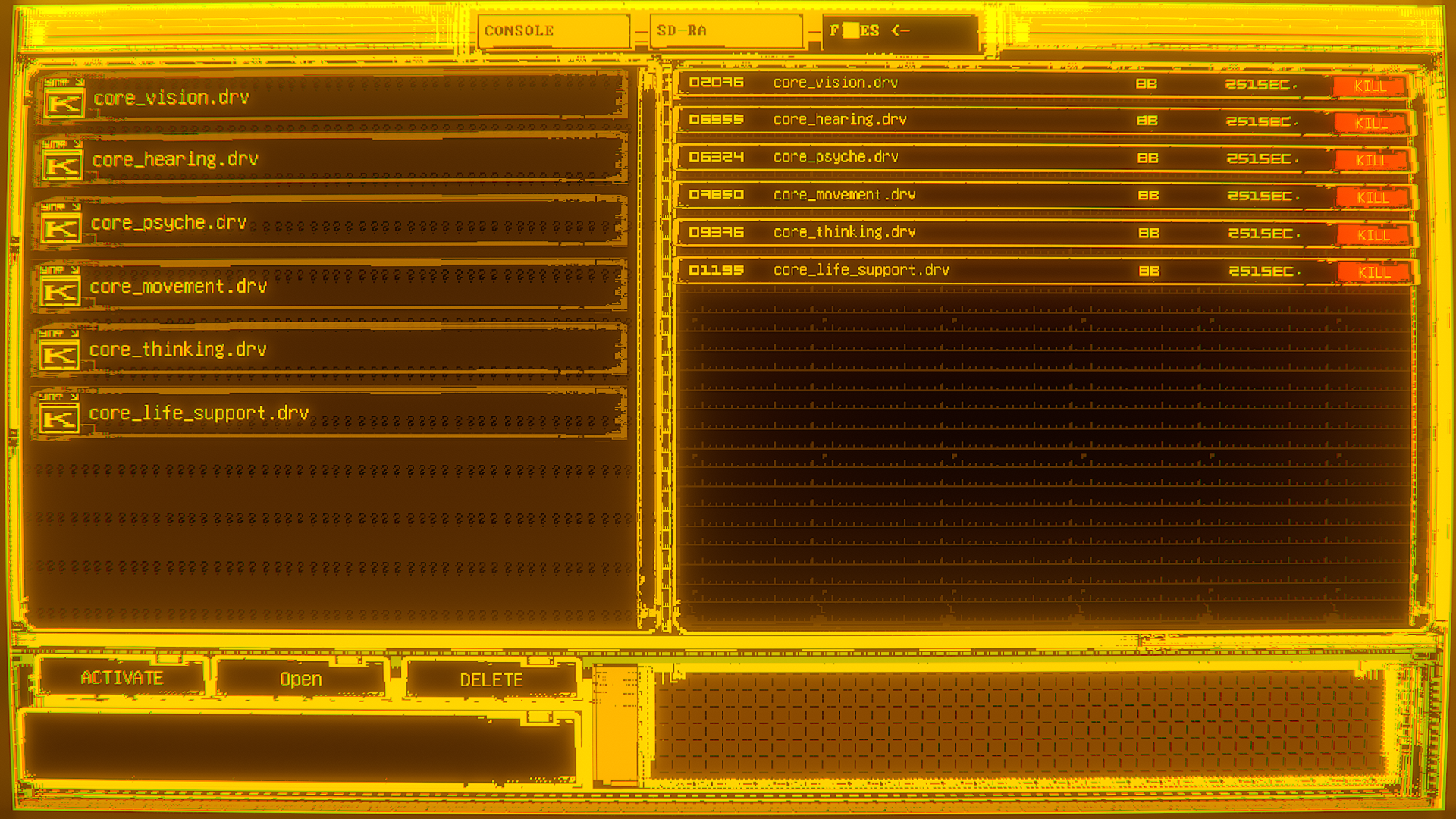Kill the core_movement.drv process

click(x=1372, y=197)
